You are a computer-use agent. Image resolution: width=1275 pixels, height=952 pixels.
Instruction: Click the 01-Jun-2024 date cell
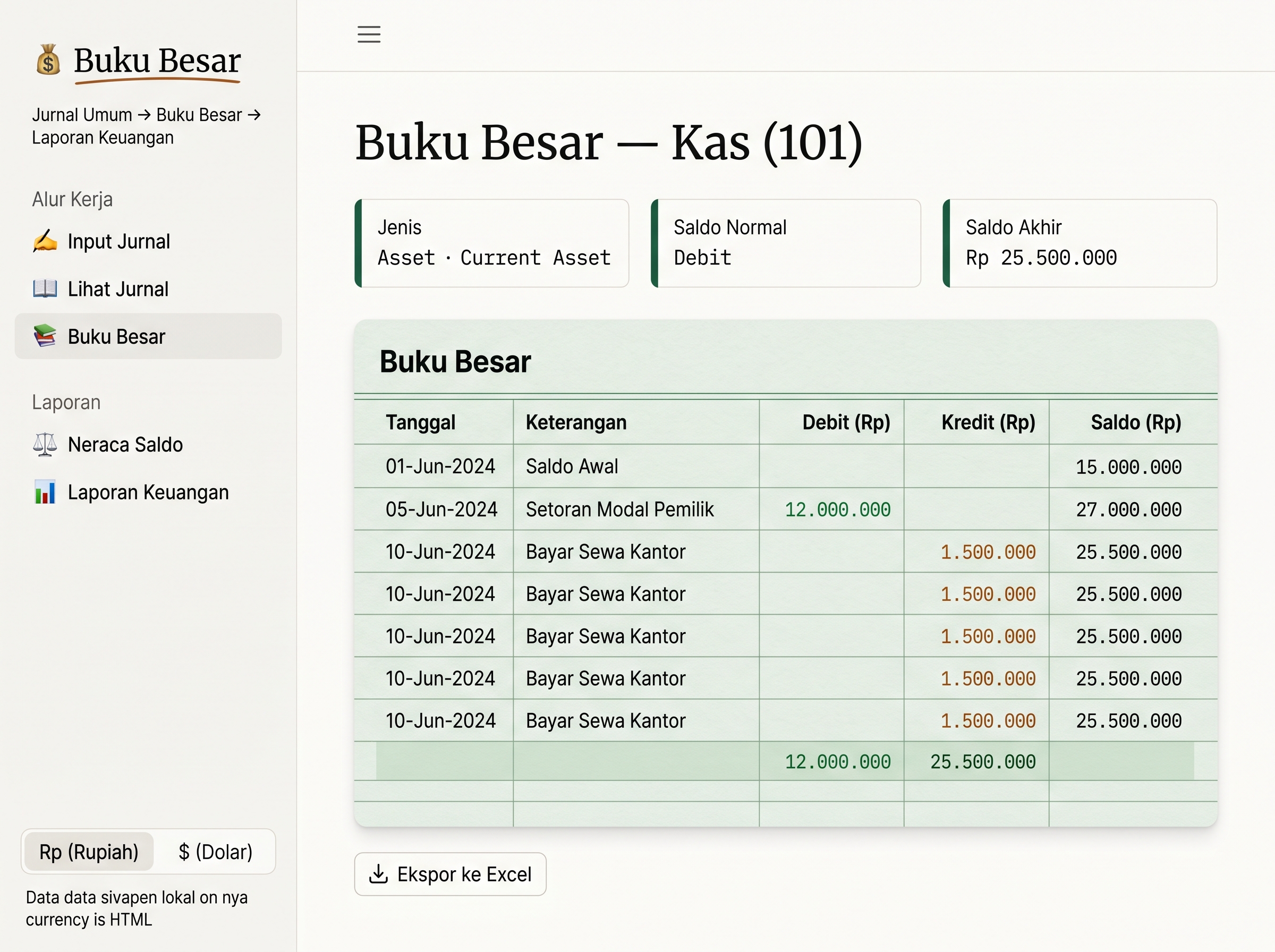[x=441, y=466]
